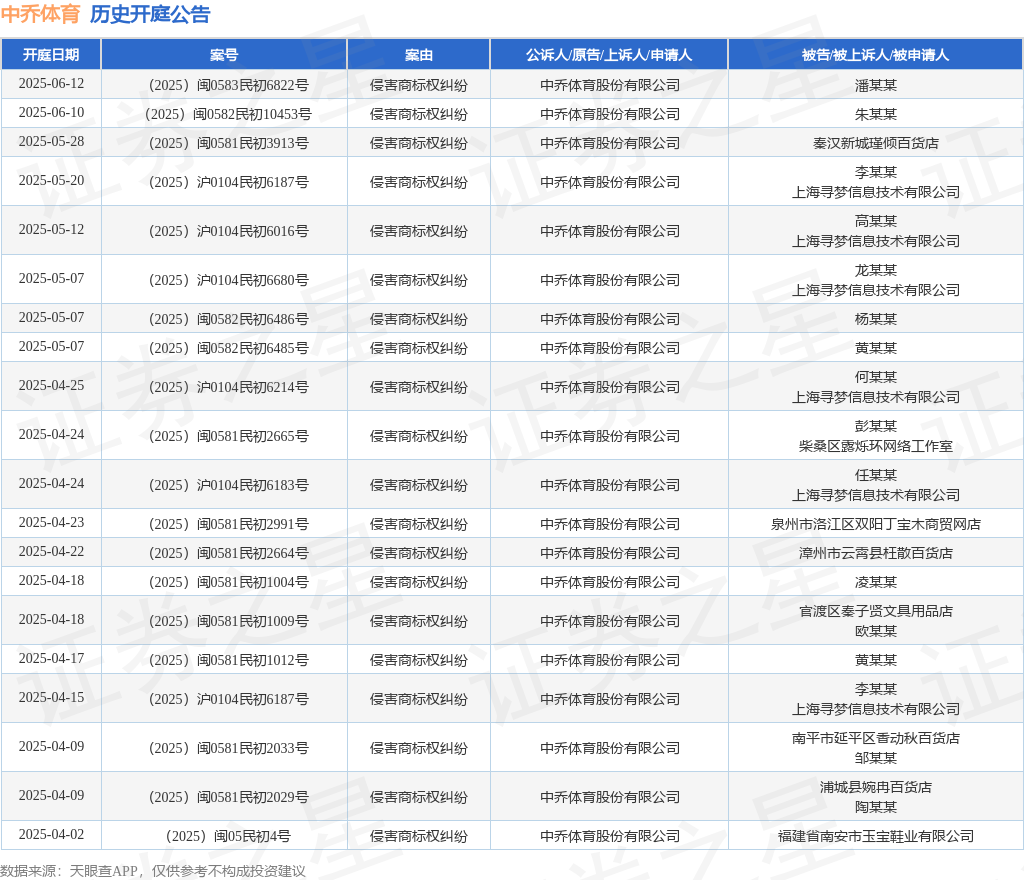Click defendant 浦城县婉冉百货店

[x=876, y=787]
